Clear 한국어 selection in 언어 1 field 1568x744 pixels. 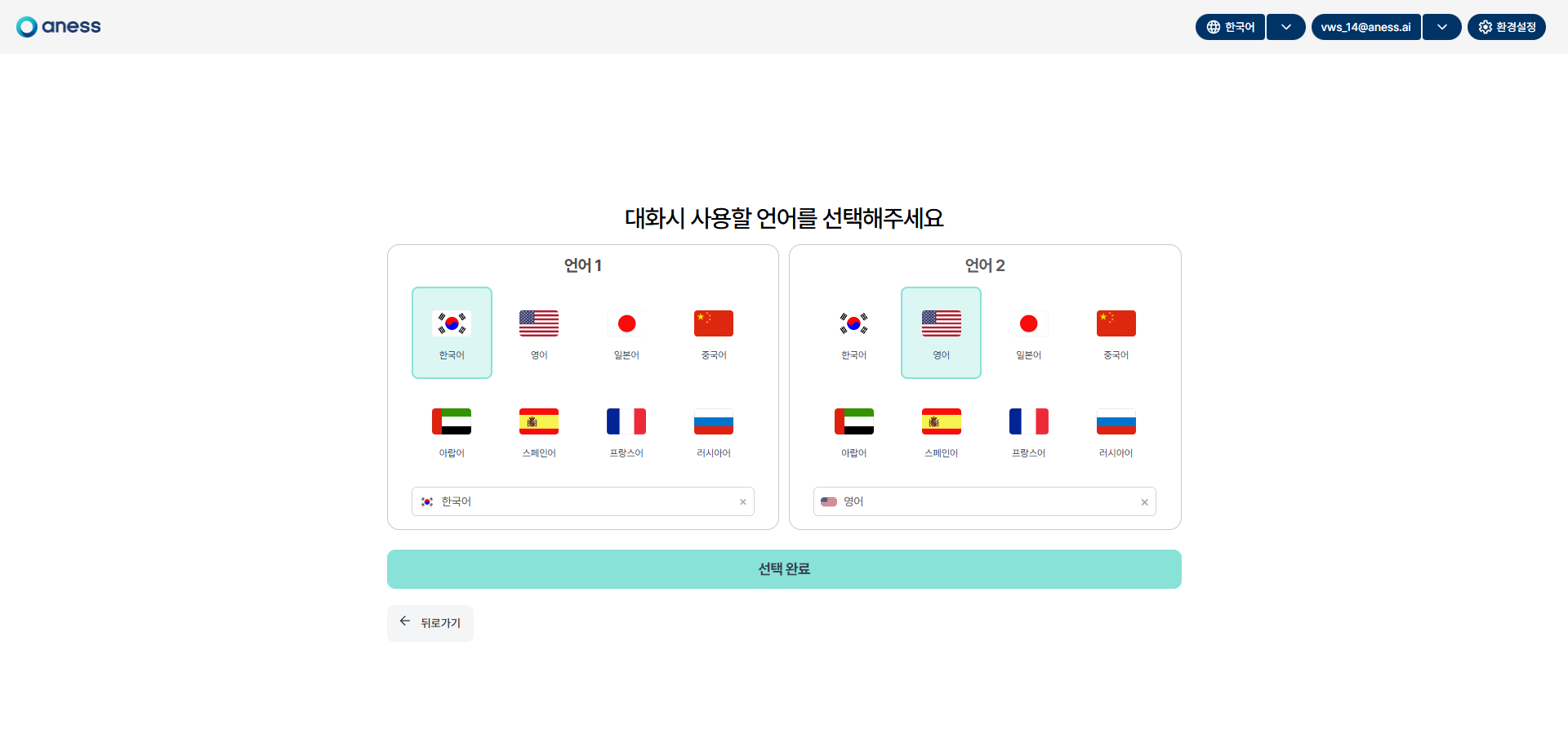pyautogui.click(x=743, y=502)
